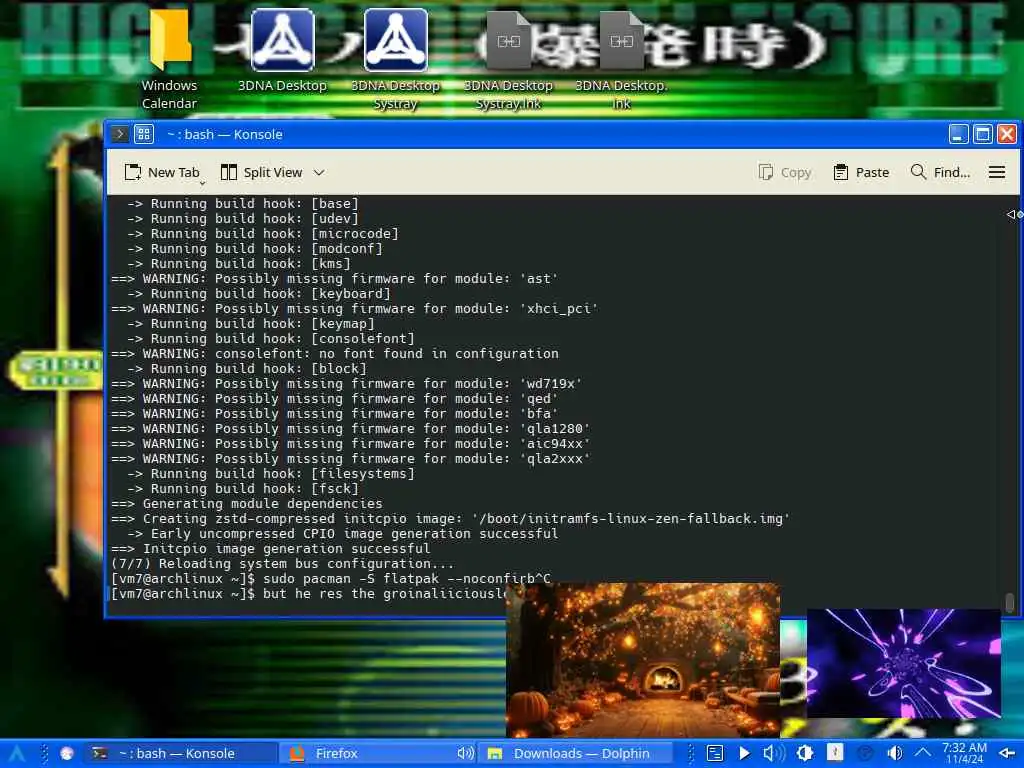Select the 3DNA Desktop.lnk file icon
This screenshot has width=1024, height=768.
click(621, 59)
